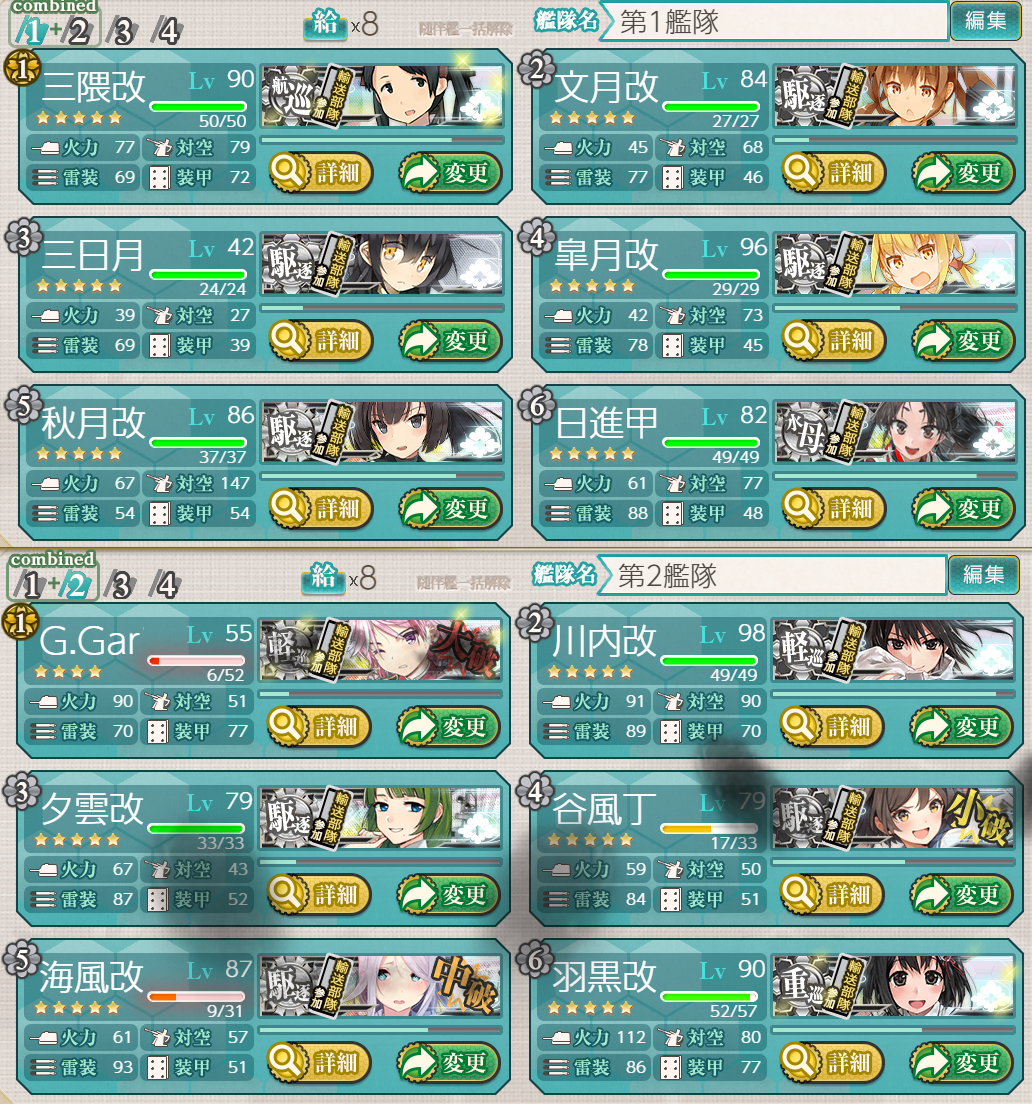Select fleet 2 tab in top panel
This screenshot has width=1032, height=1104.
(x=77, y=32)
